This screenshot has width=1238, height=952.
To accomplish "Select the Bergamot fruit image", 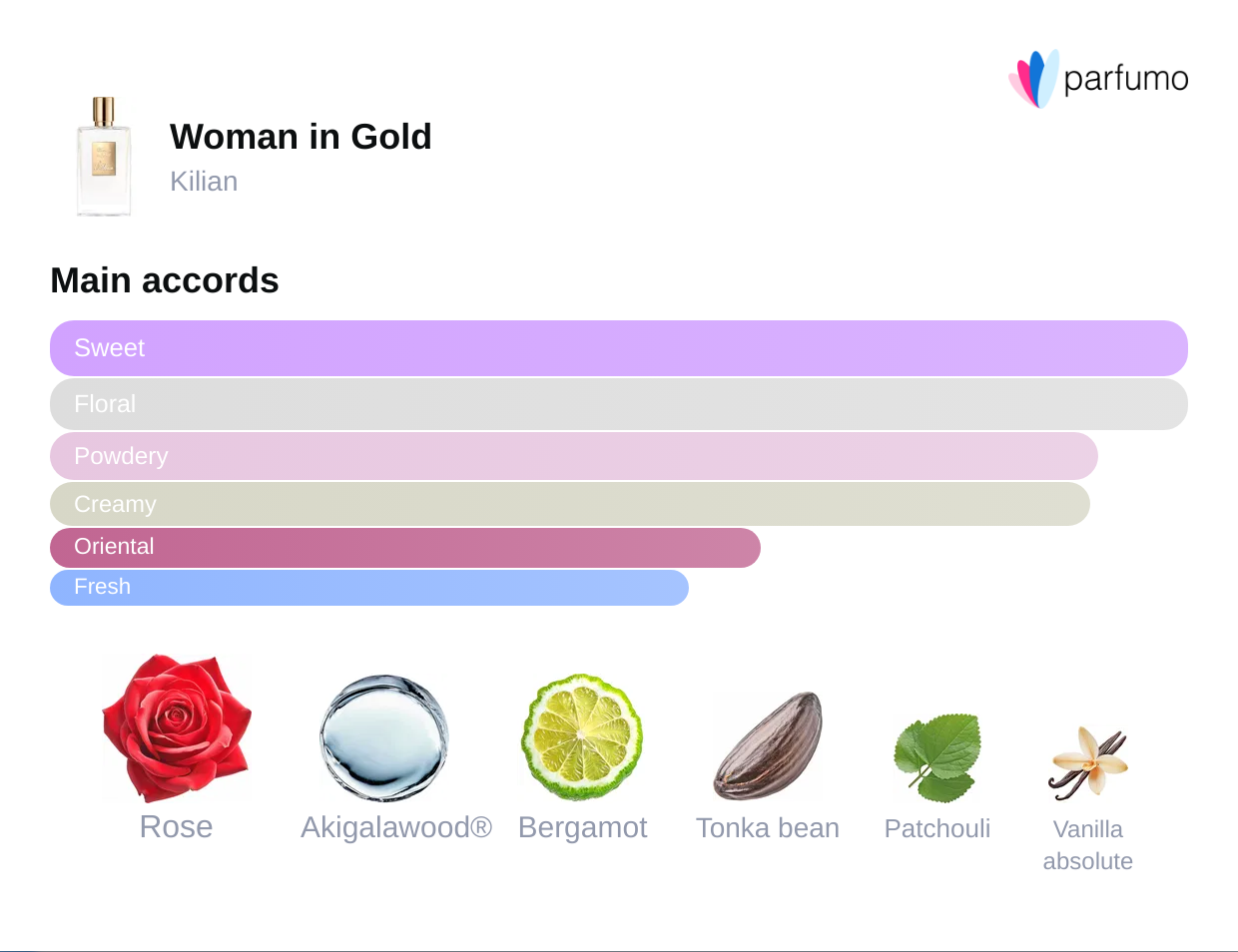I will point(582,737).
